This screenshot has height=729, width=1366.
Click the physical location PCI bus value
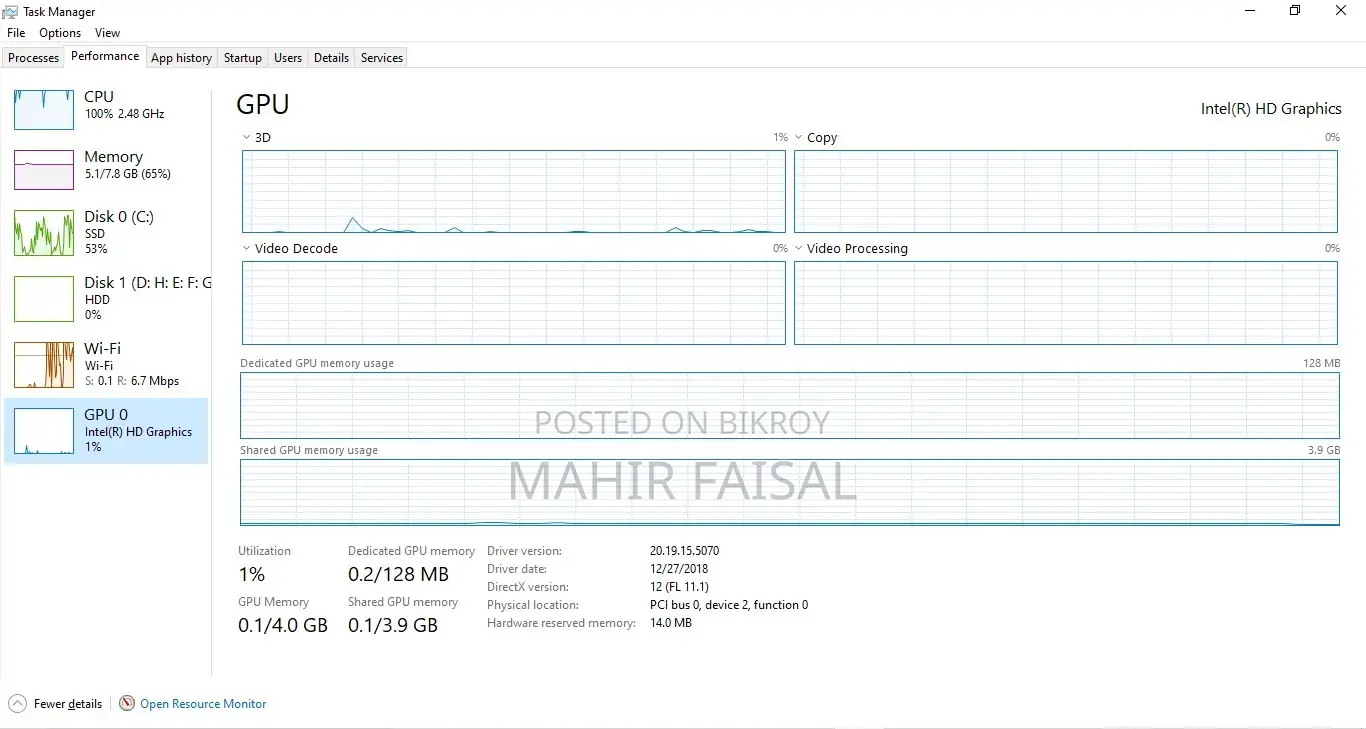point(729,605)
